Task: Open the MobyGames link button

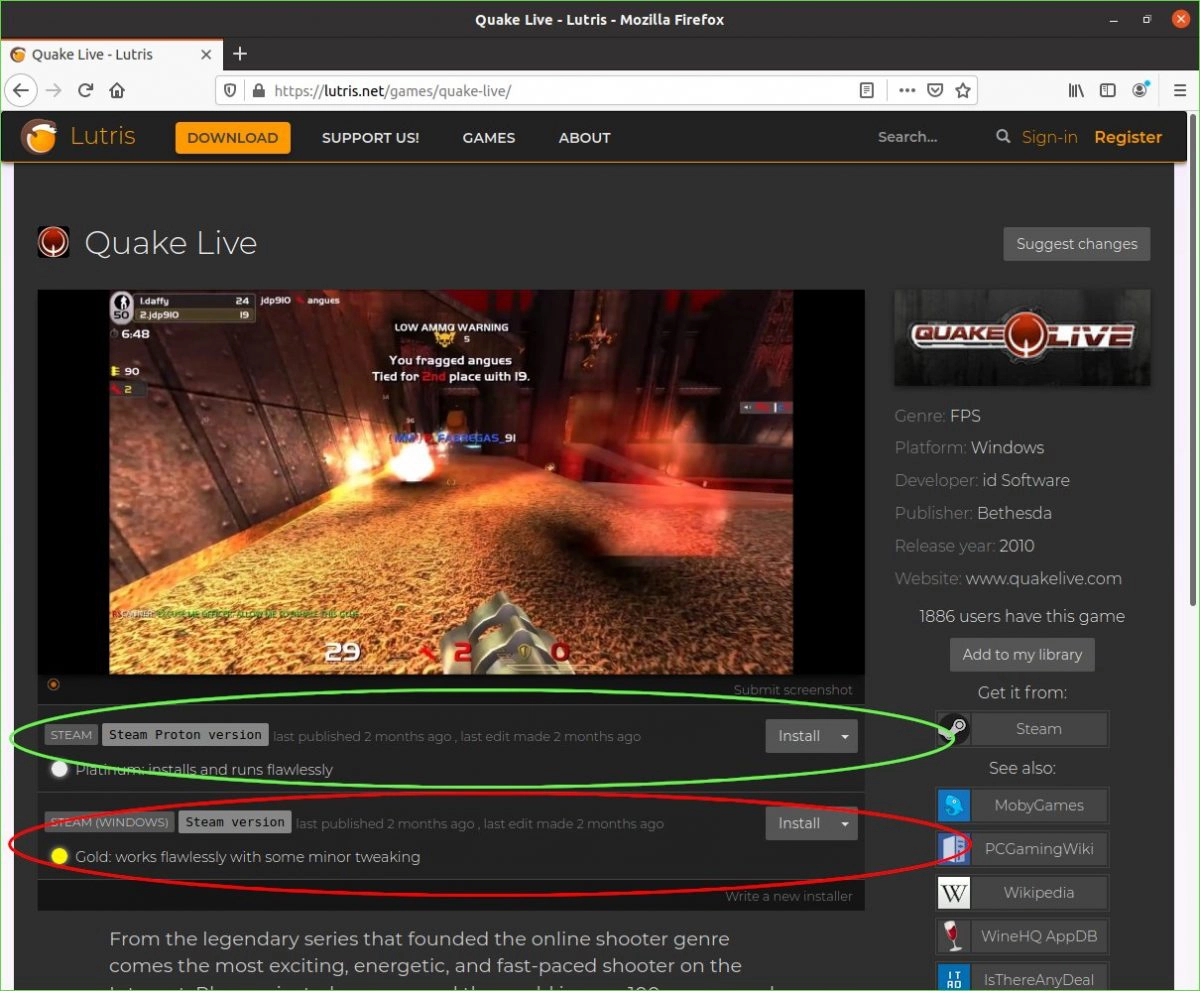Action: pos(1039,805)
